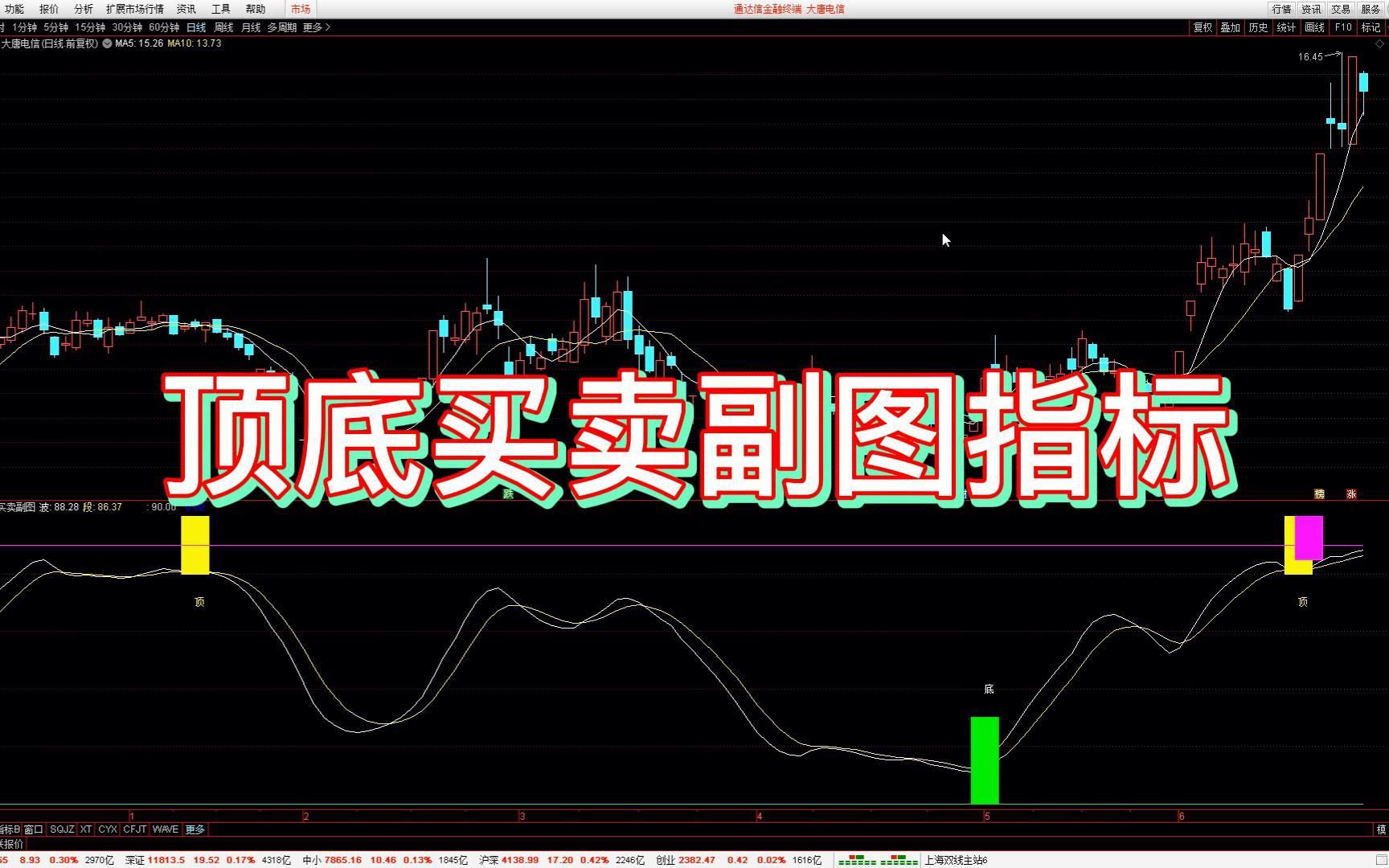Click the diamond icon at chart corner
The image size is (1389, 868).
[x=1380, y=44]
